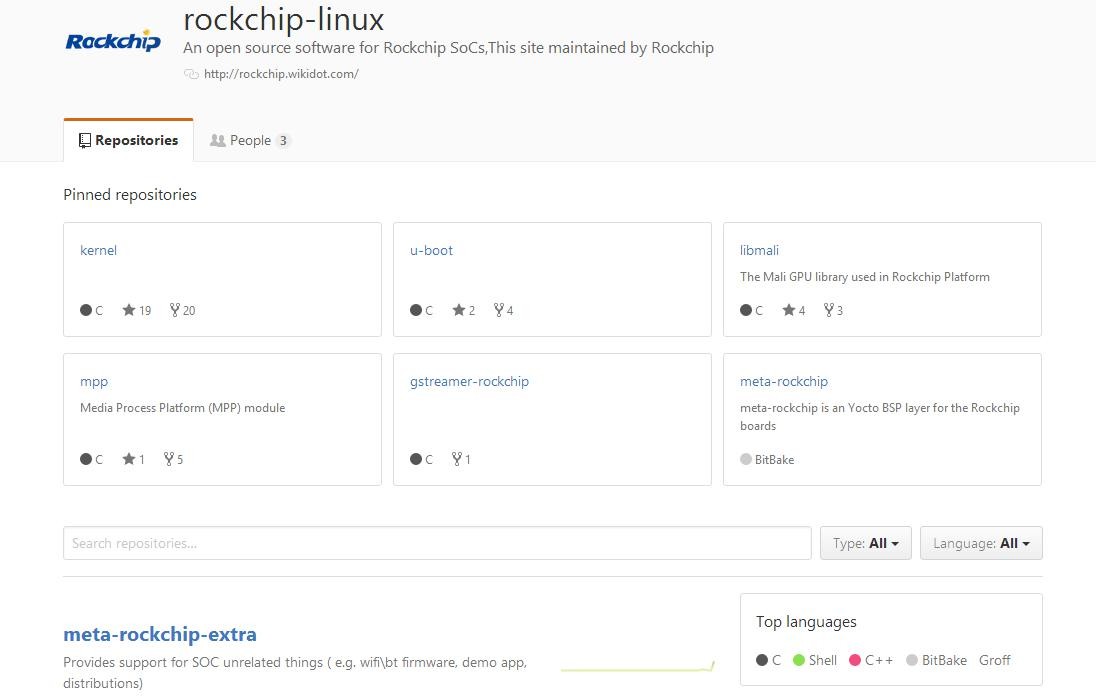The width and height of the screenshot is (1096, 698).
Task: Click the star icon on u-boot card
Action: point(458,310)
